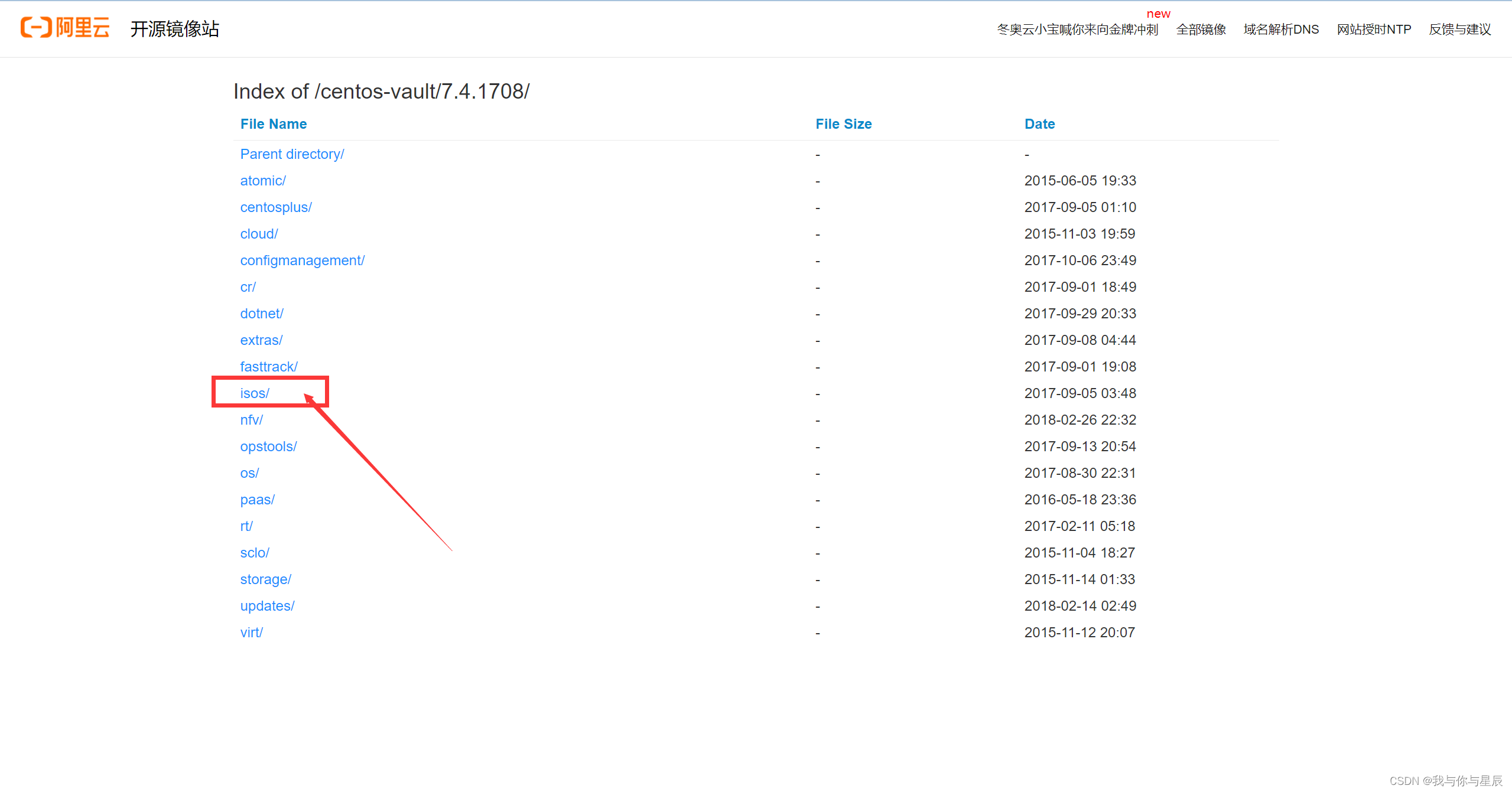The image size is (1512, 792).
Task: Select the date 2015-11-04 18:27
Action: click(x=1079, y=553)
